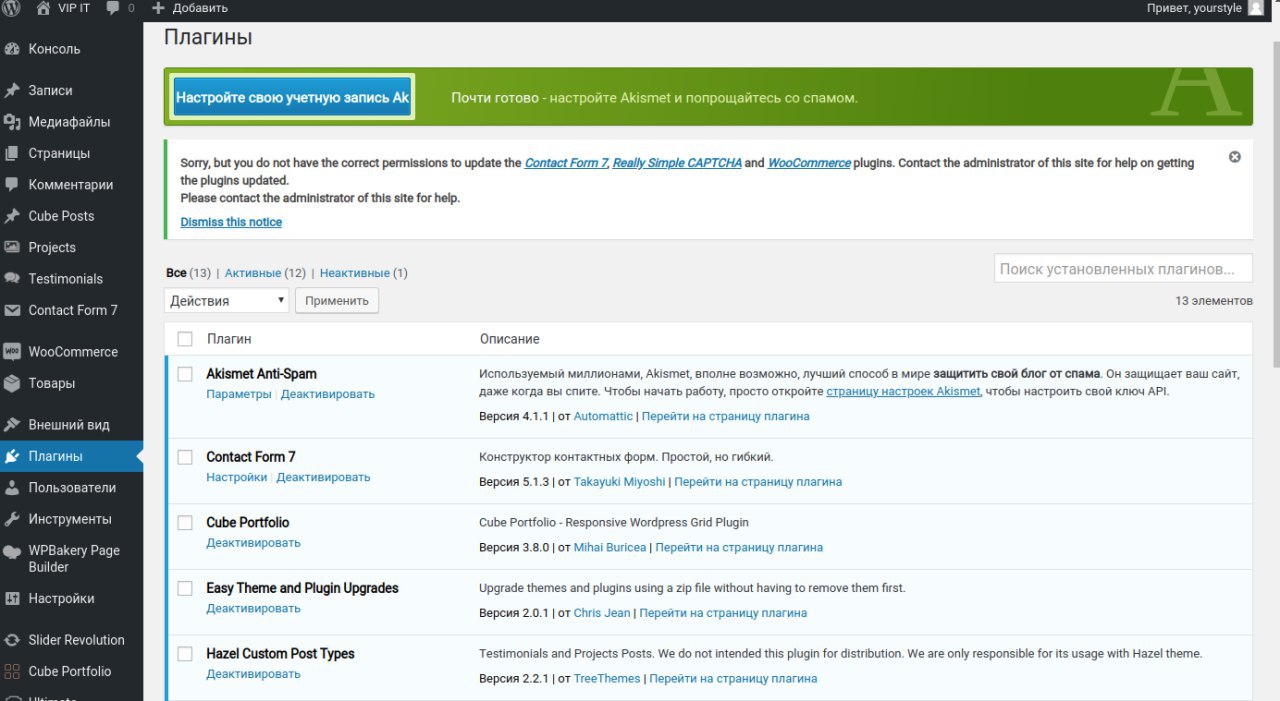Viewport: 1280px width, 701px height.
Task: Click the WooCommerce icon in the sidebar
Action: click(12, 352)
